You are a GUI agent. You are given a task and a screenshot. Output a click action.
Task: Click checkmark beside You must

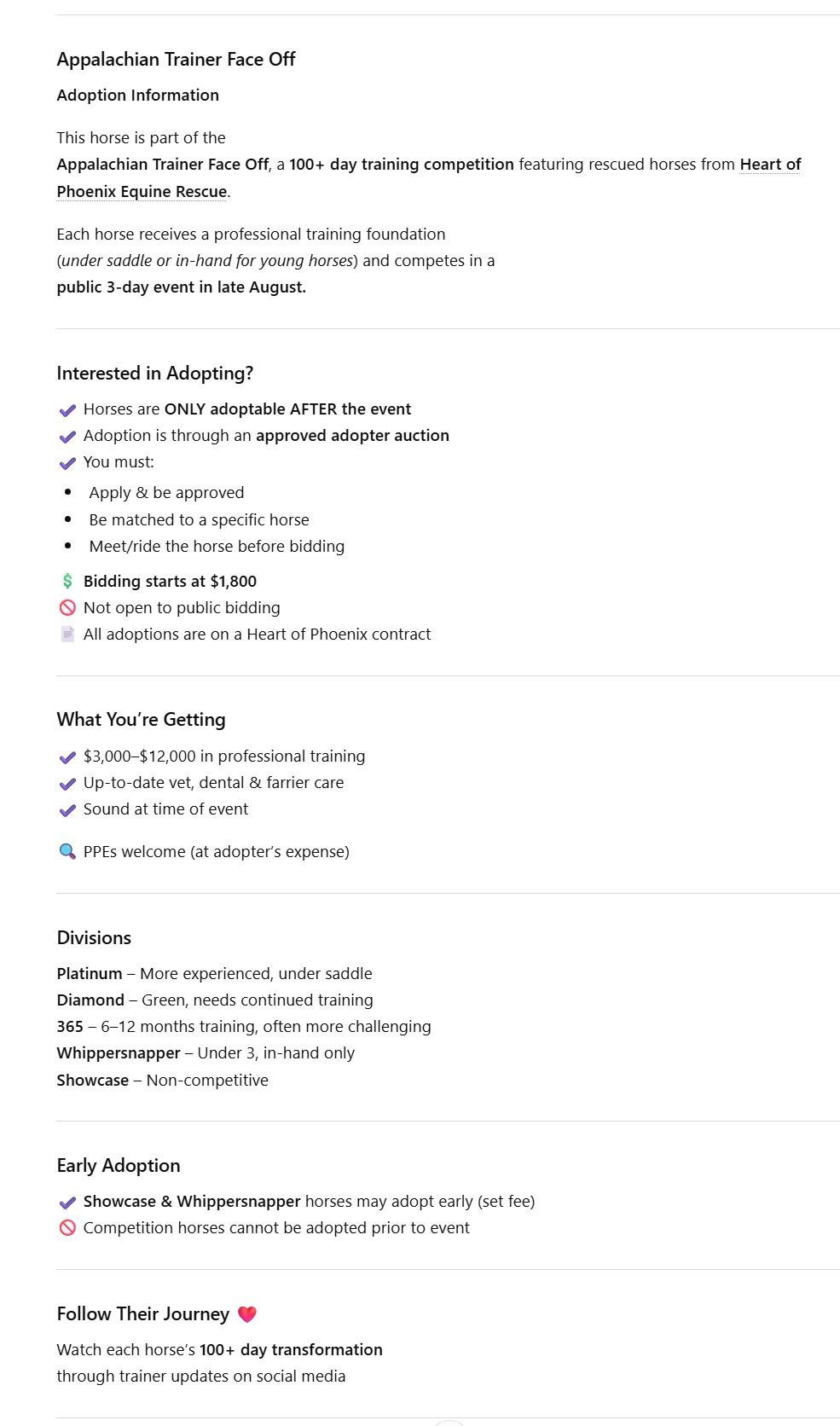tap(67, 463)
